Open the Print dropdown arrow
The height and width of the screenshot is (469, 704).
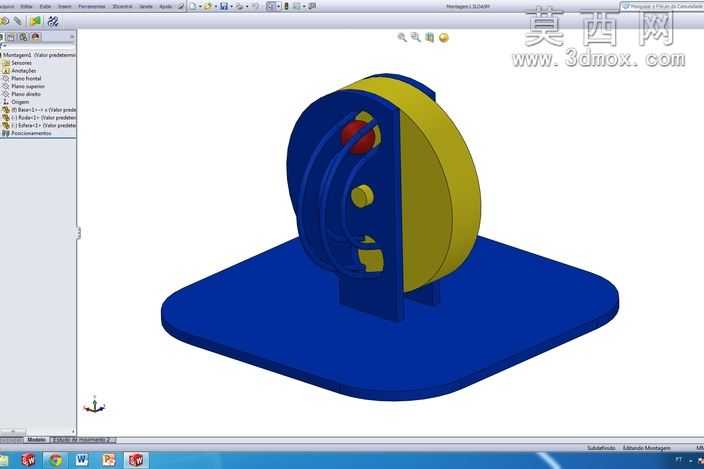tap(246, 7)
